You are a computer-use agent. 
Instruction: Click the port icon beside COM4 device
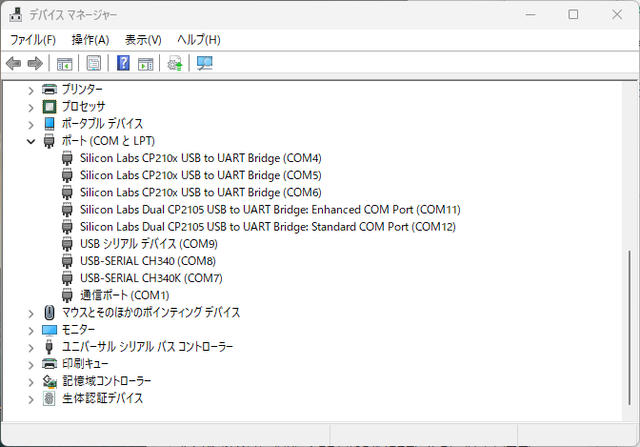click(x=67, y=158)
